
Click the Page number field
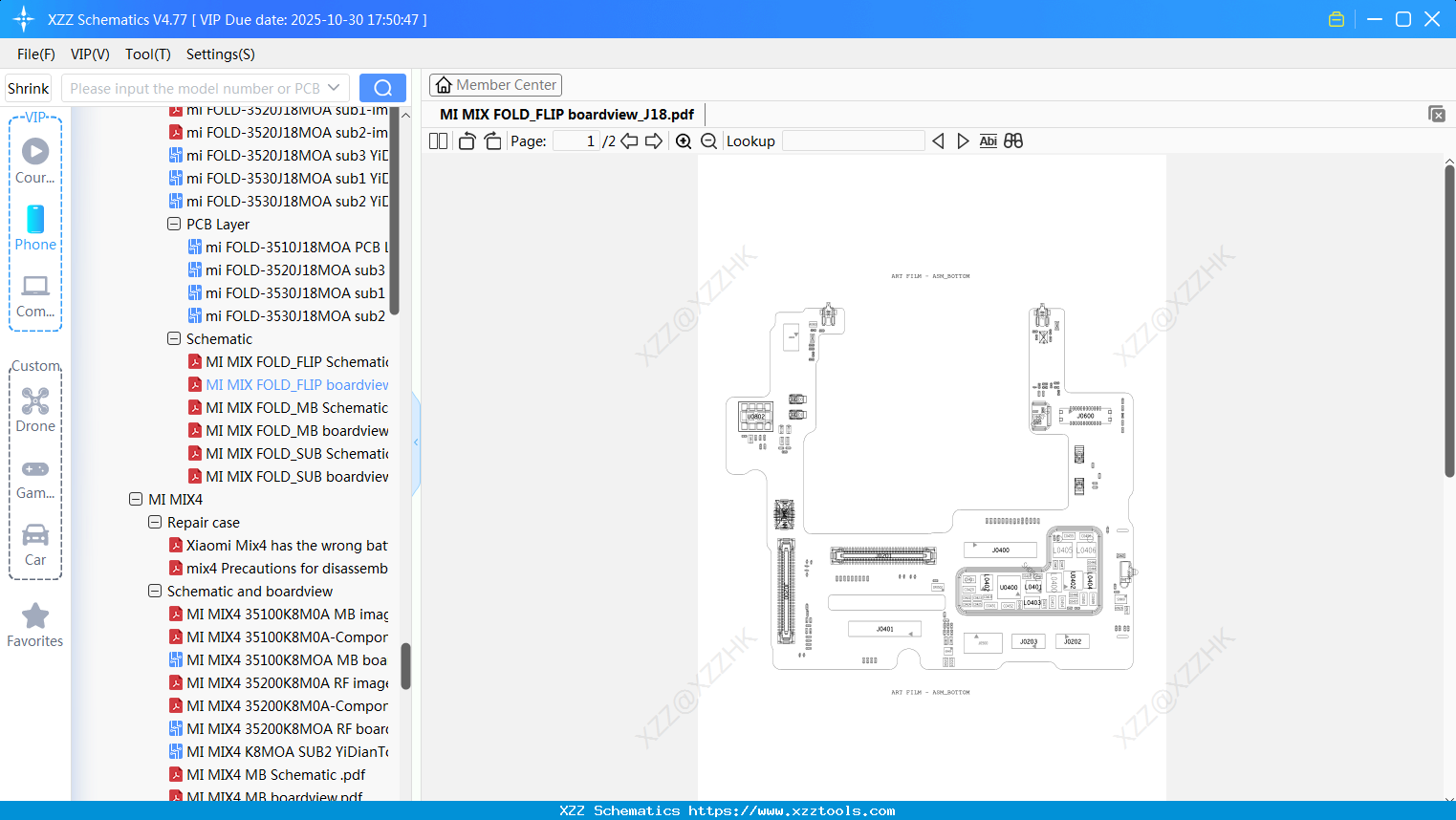point(576,141)
